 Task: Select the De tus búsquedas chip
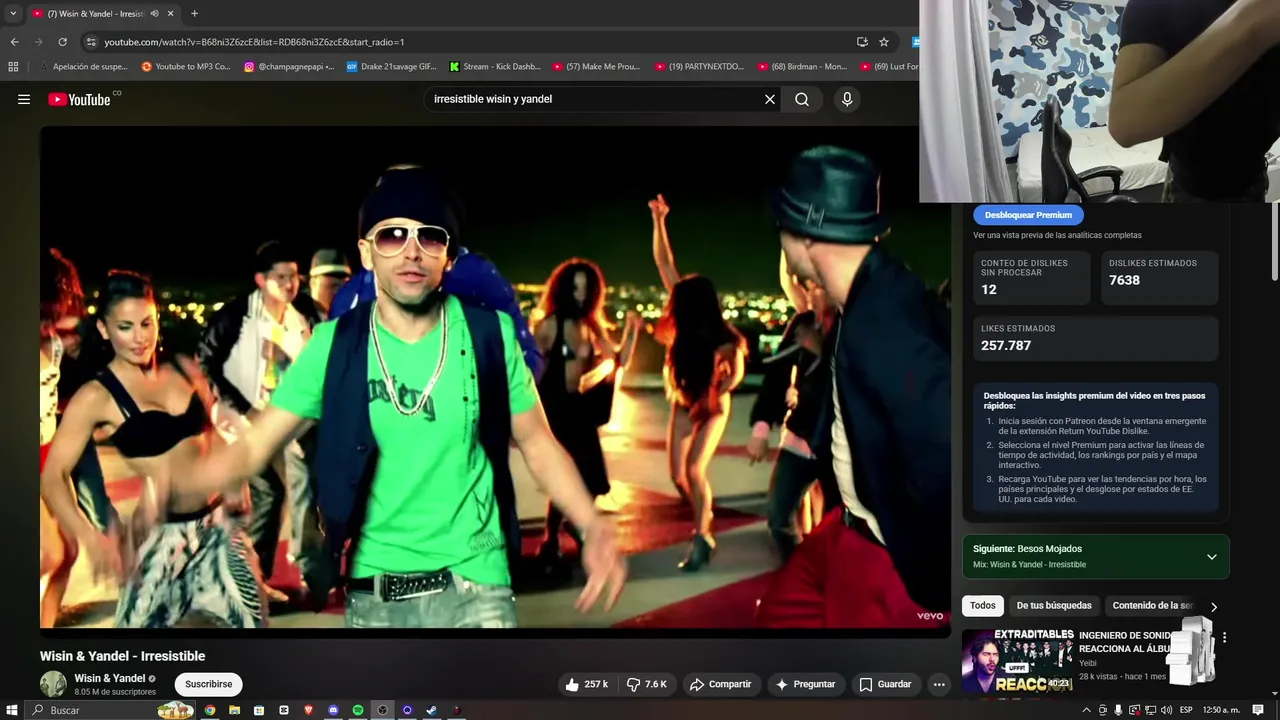[x=1054, y=605]
